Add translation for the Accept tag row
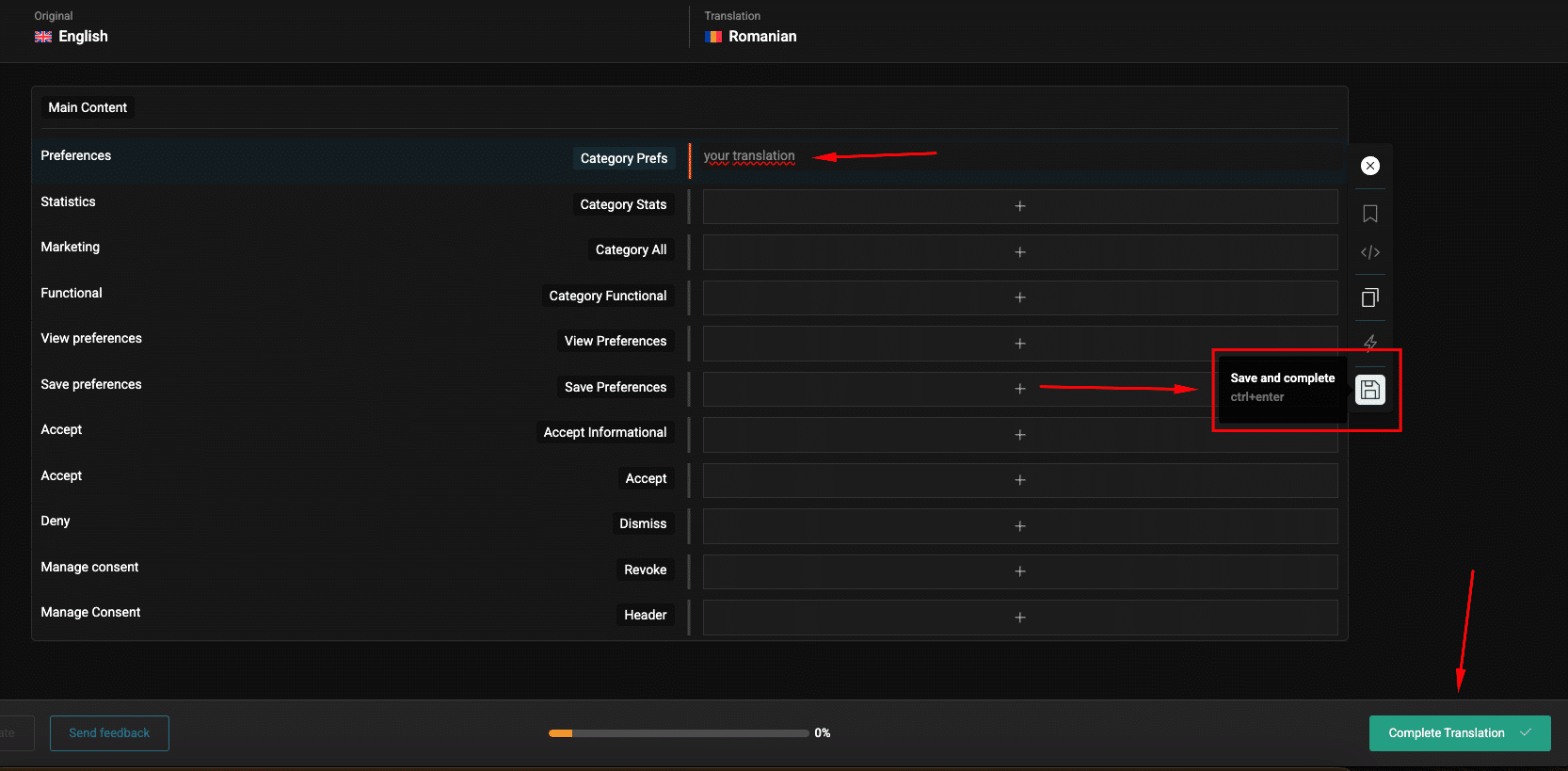1568x771 pixels. tap(1020, 480)
